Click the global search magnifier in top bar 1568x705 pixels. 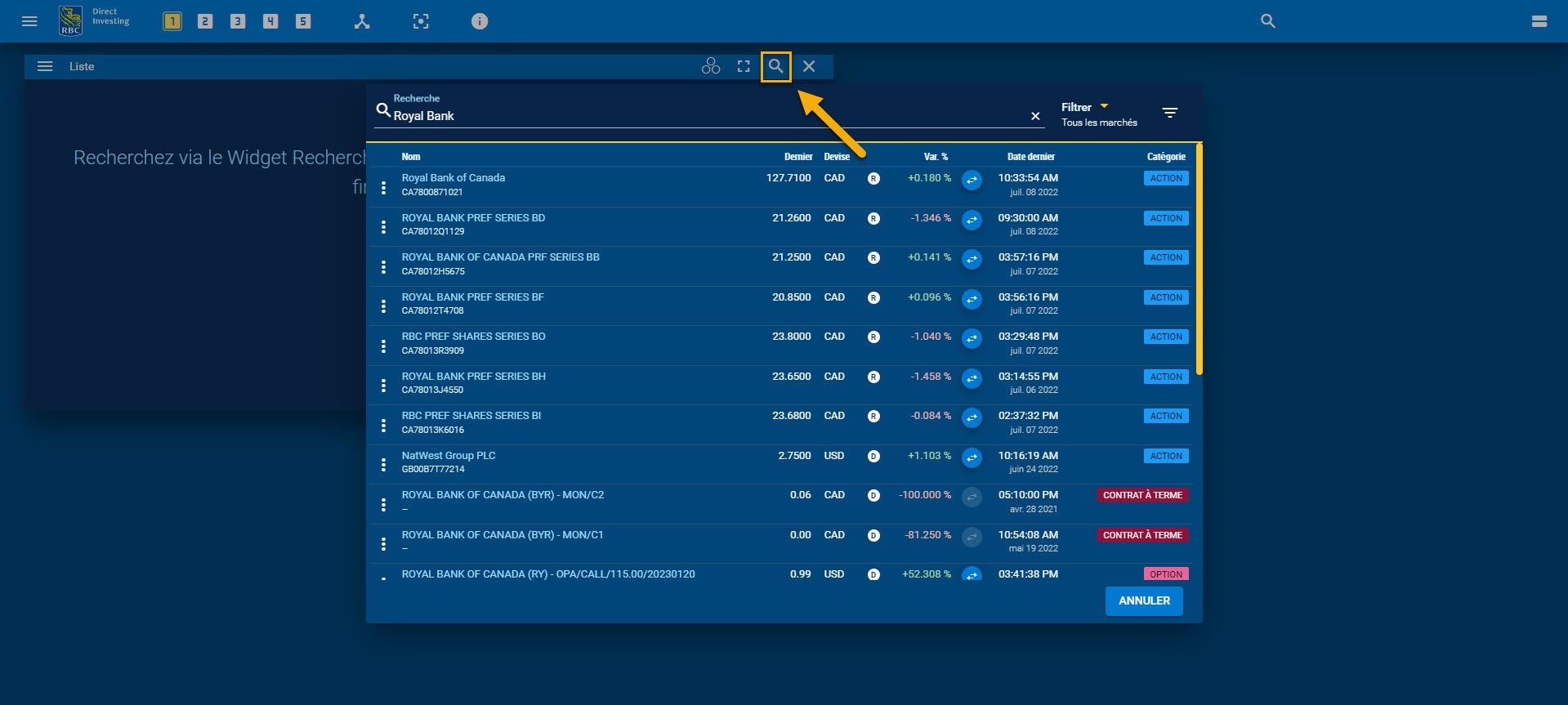pos(1268,21)
